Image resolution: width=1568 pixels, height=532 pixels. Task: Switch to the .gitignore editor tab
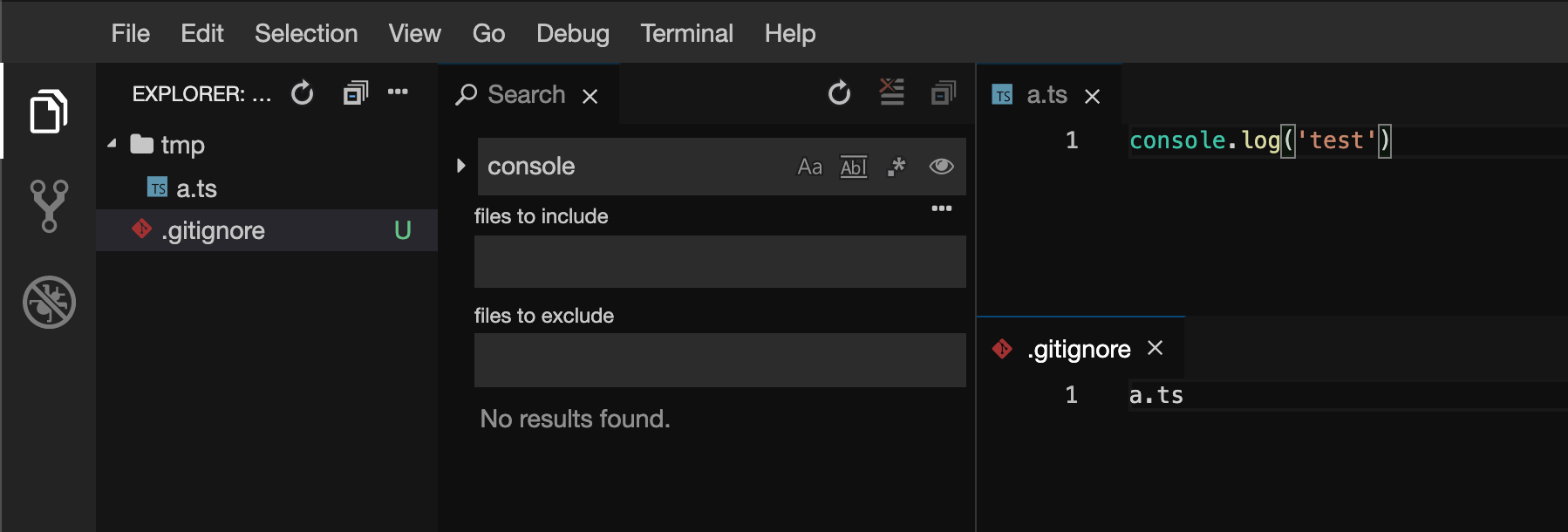(x=1078, y=349)
